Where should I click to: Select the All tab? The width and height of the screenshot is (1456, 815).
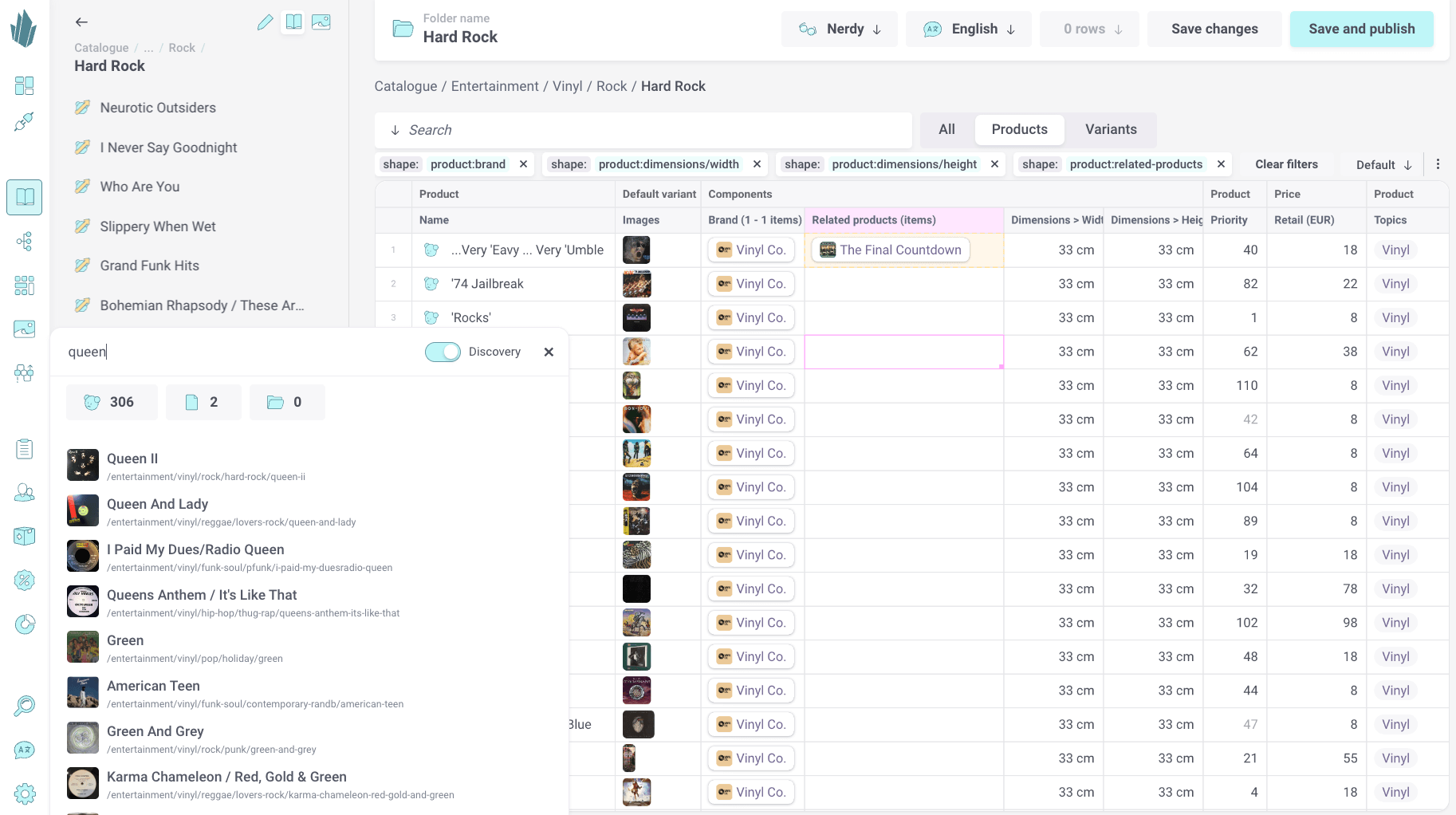pyautogui.click(x=946, y=130)
